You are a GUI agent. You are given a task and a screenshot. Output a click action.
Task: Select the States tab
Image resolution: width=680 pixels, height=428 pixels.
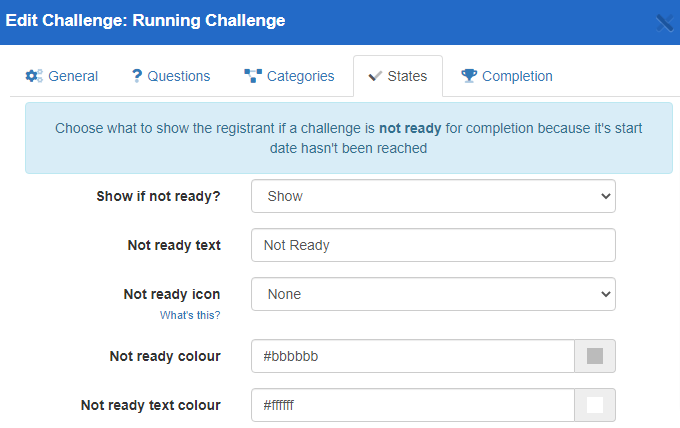tap(398, 76)
